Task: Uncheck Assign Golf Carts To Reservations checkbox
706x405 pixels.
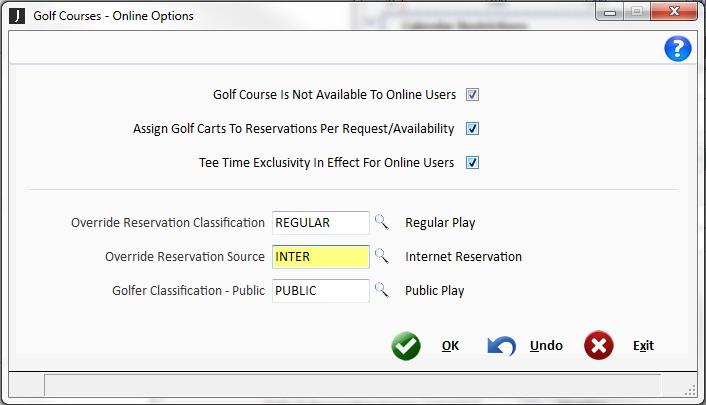Action: click(x=473, y=129)
